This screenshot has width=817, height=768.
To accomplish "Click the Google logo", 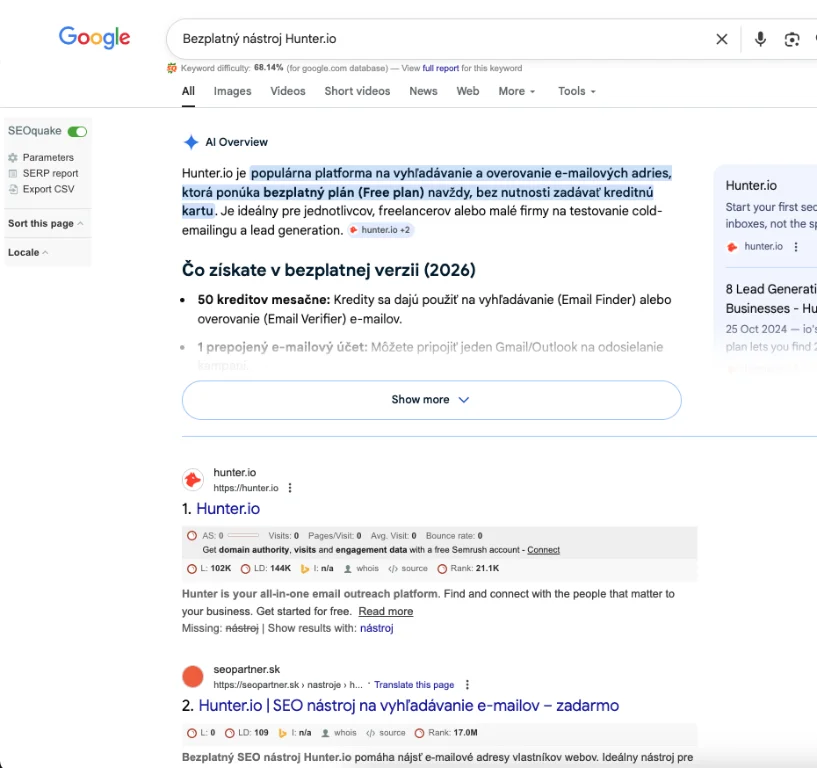I will pyautogui.click(x=94, y=38).
